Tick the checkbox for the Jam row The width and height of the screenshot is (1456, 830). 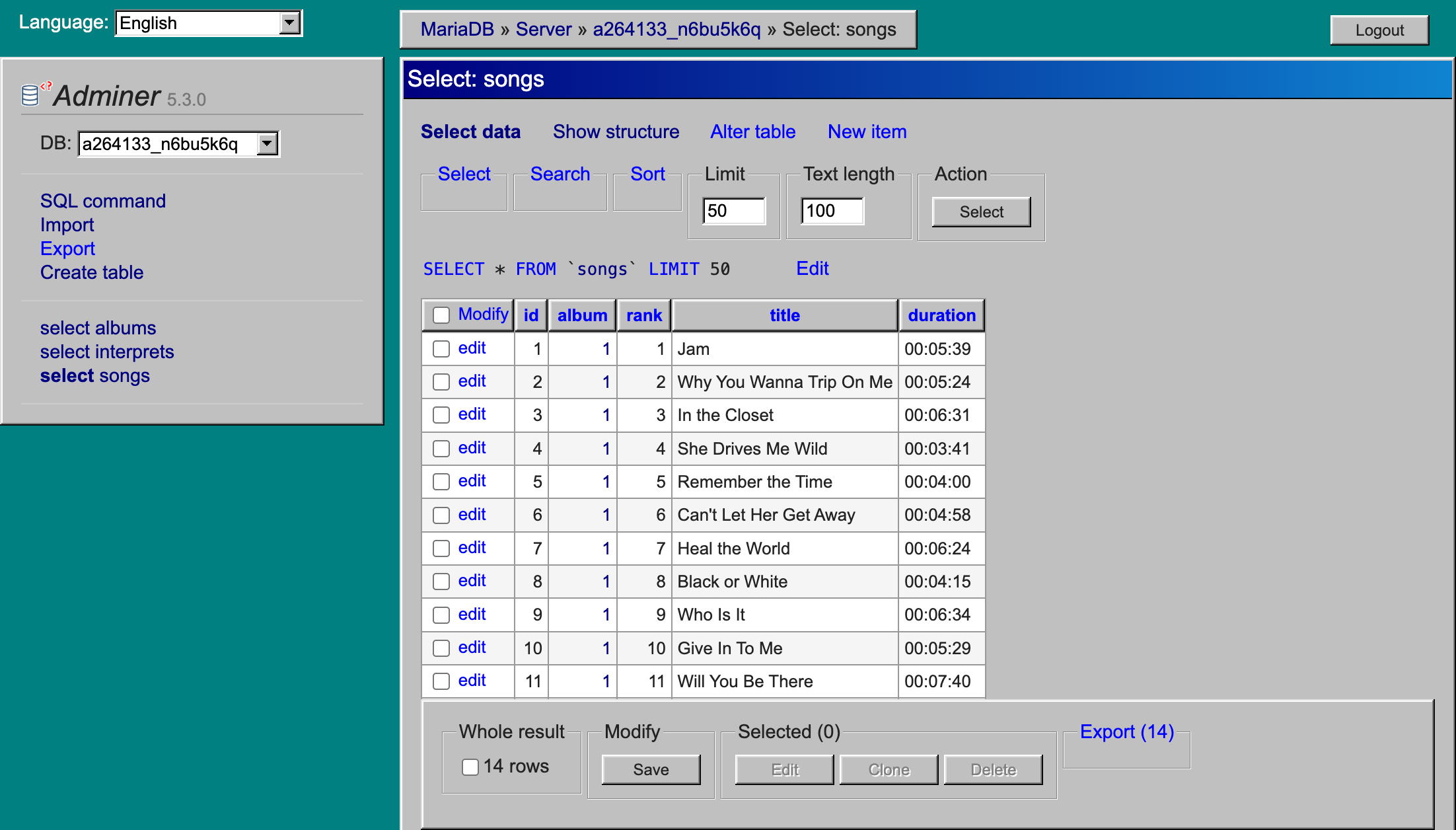point(441,349)
